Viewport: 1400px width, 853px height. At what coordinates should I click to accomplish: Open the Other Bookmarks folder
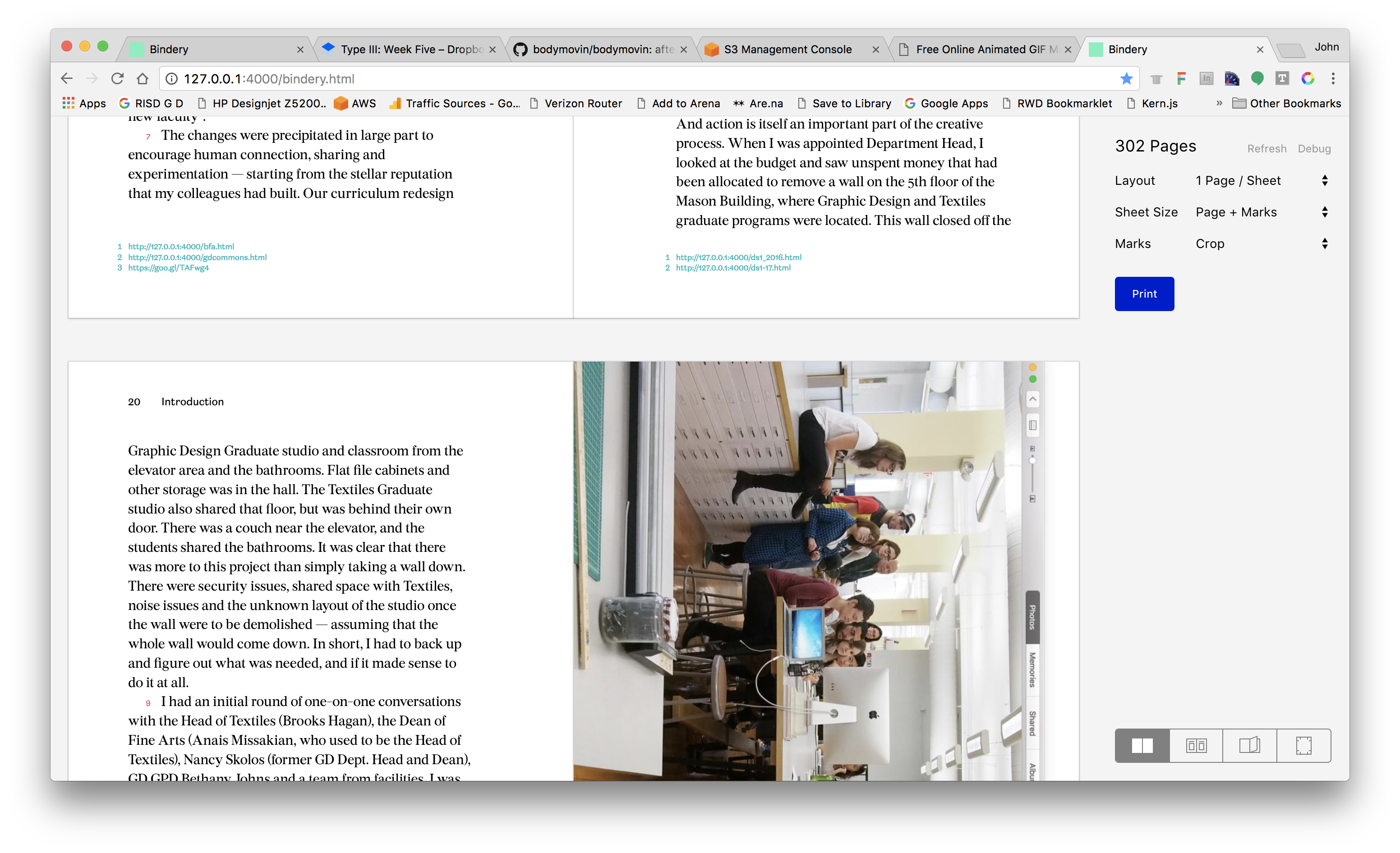pos(1286,103)
